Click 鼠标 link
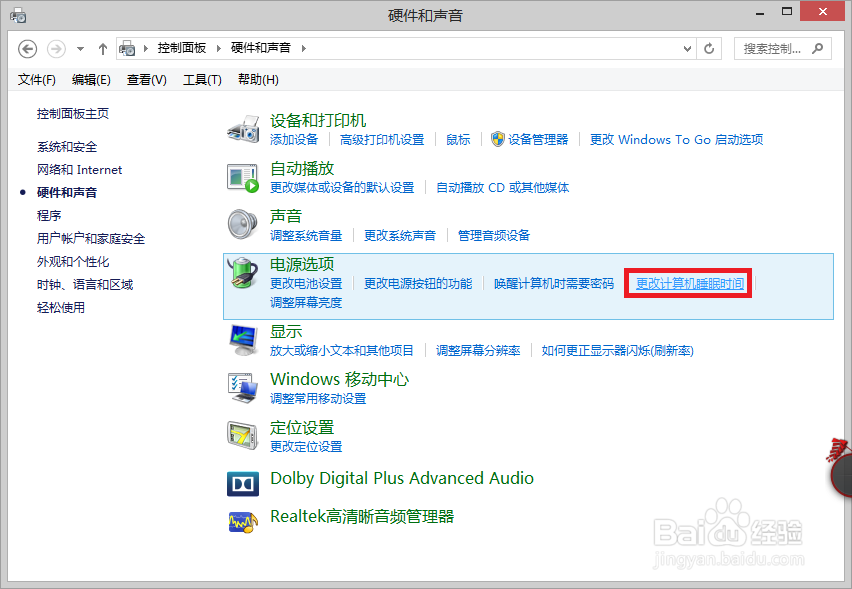The width and height of the screenshot is (852, 589). point(458,140)
